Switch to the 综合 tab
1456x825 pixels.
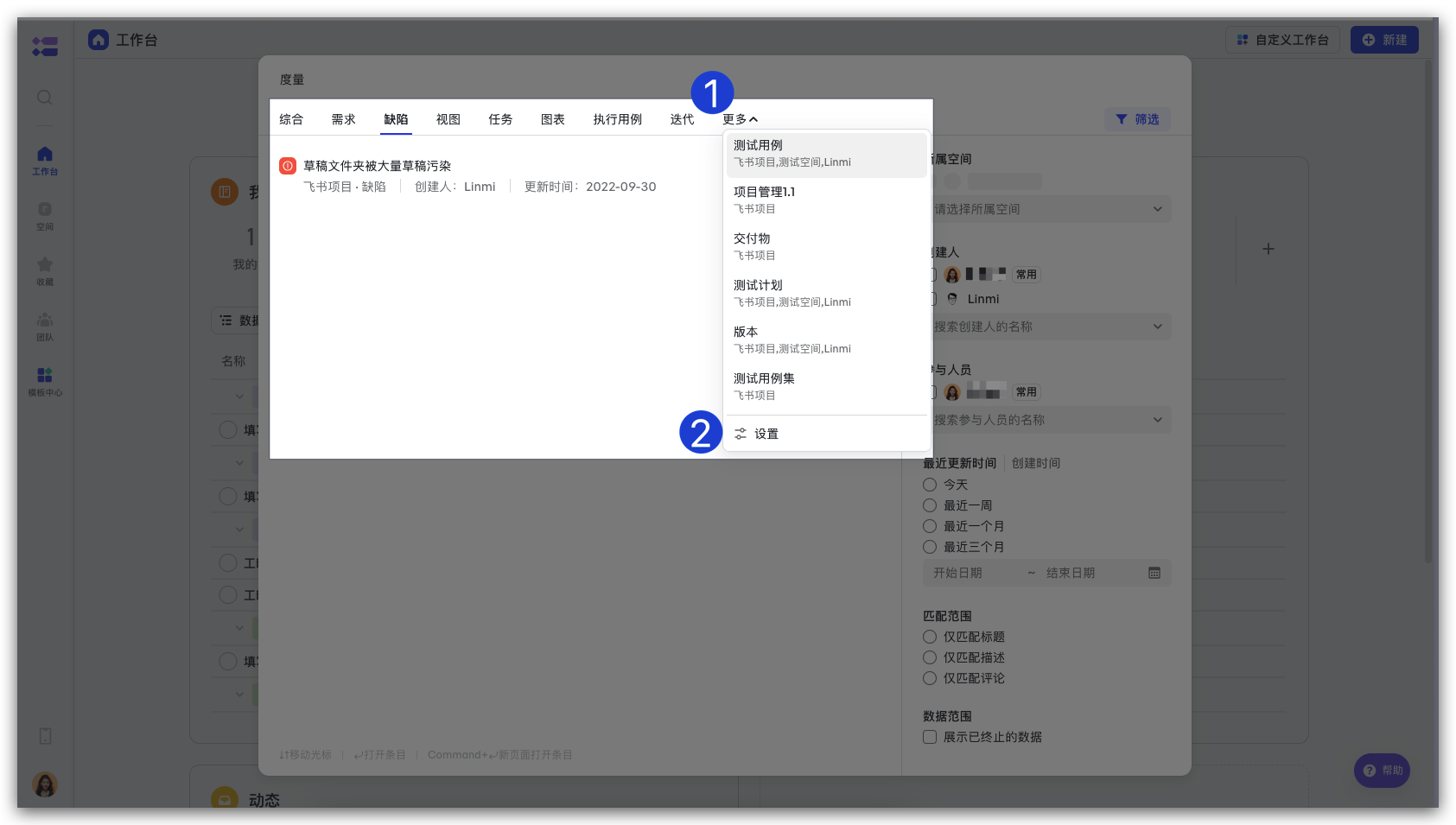coord(291,119)
